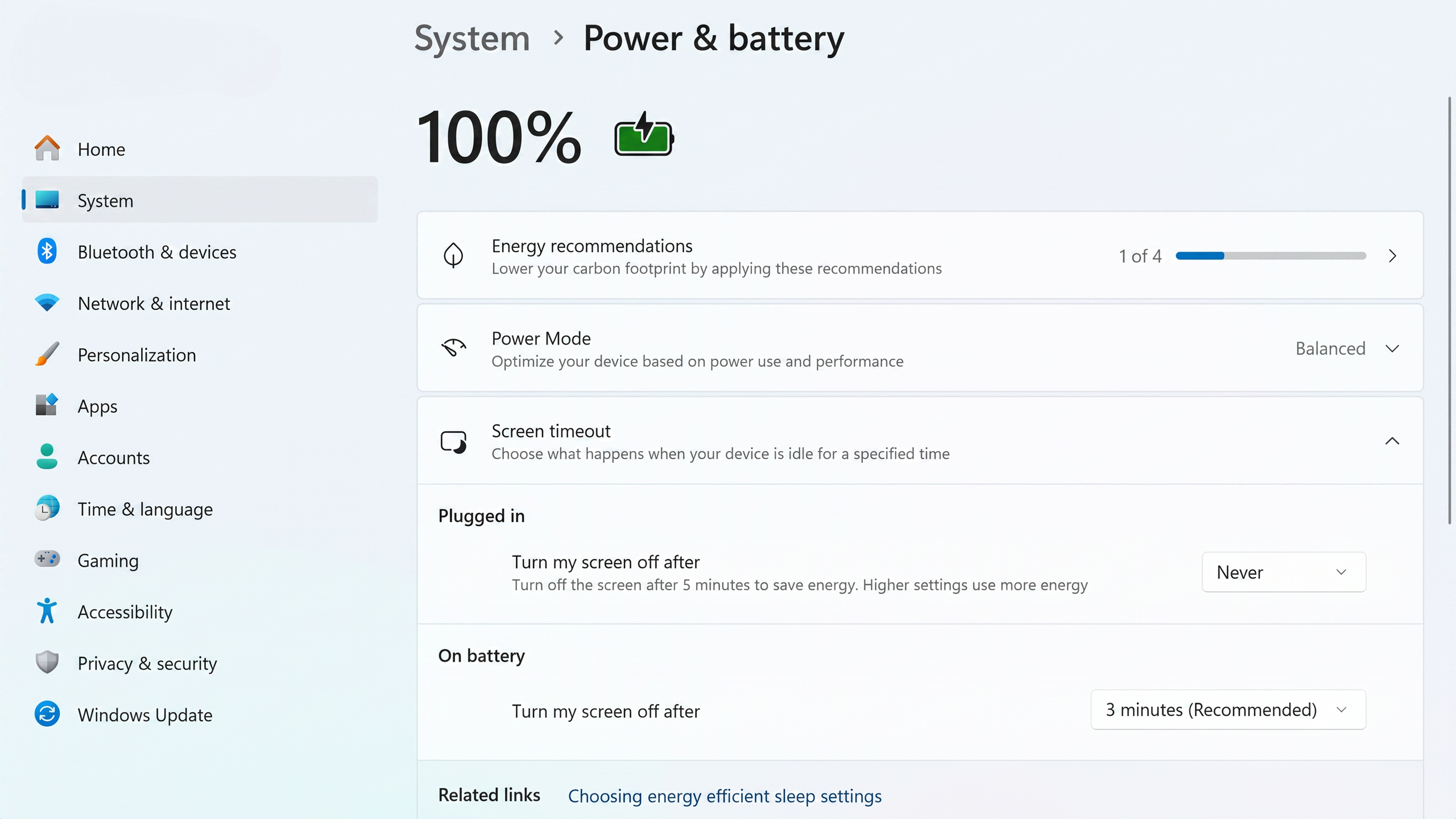1456x819 pixels.
Task: Click the Network Wi-Fi icon
Action: (x=47, y=303)
